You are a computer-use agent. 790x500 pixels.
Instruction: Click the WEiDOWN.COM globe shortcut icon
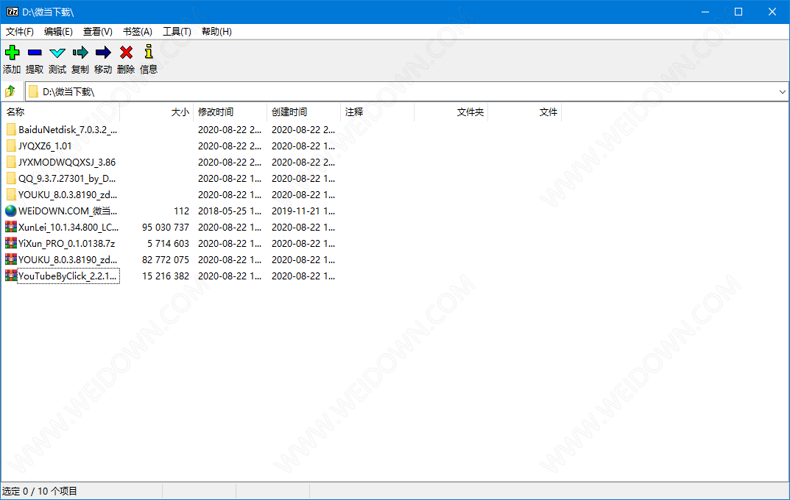[11, 211]
